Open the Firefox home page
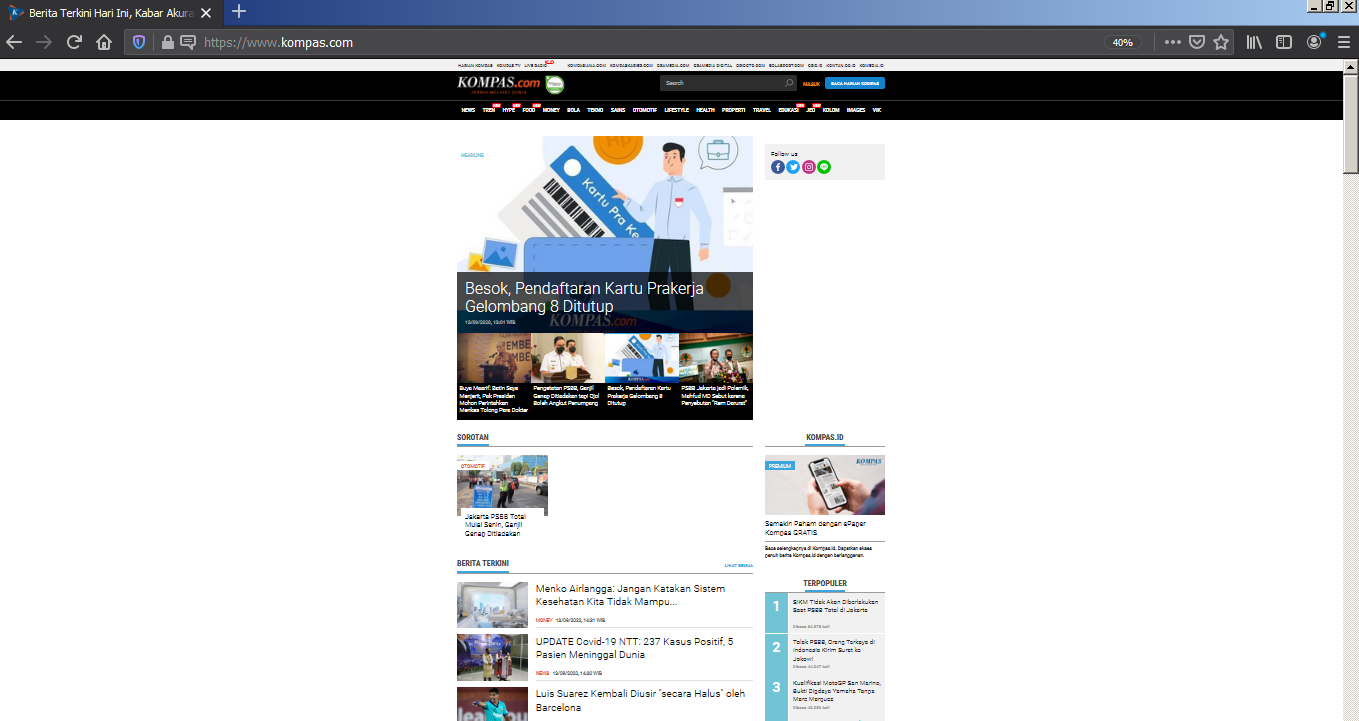 [104, 42]
